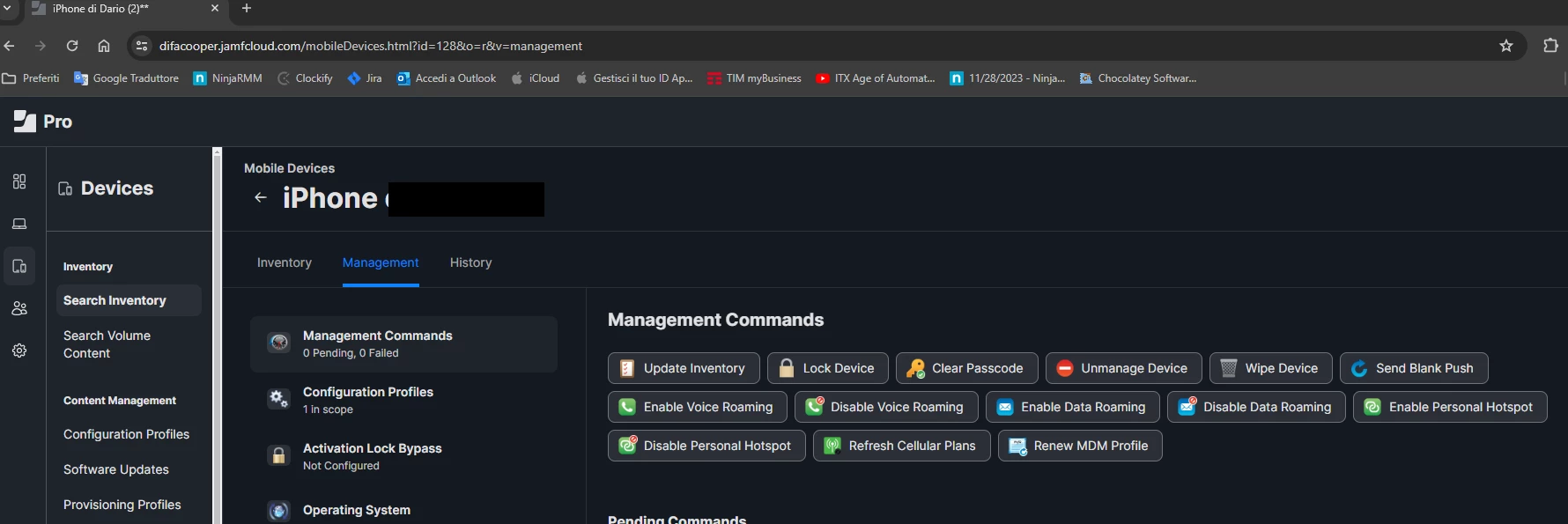Open Software Updates in sidebar
Screen dimensions: 1568x524
116,469
